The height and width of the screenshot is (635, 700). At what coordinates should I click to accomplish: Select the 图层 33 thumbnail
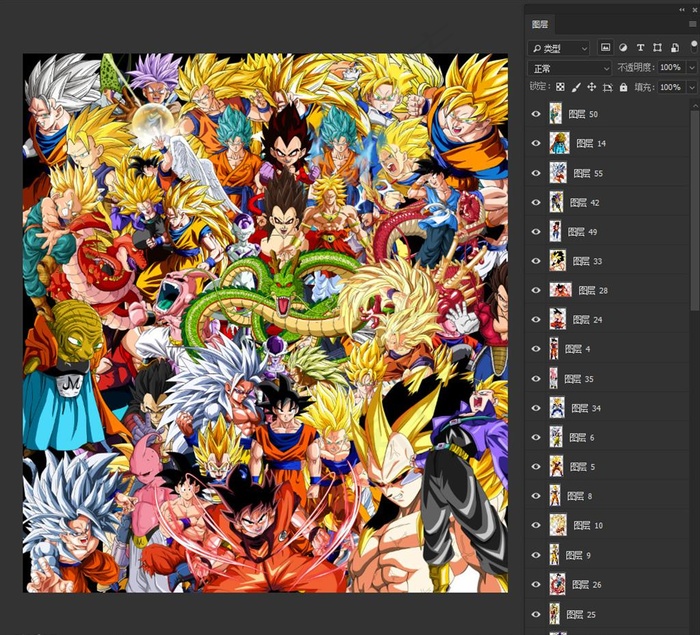coord(558,261)
